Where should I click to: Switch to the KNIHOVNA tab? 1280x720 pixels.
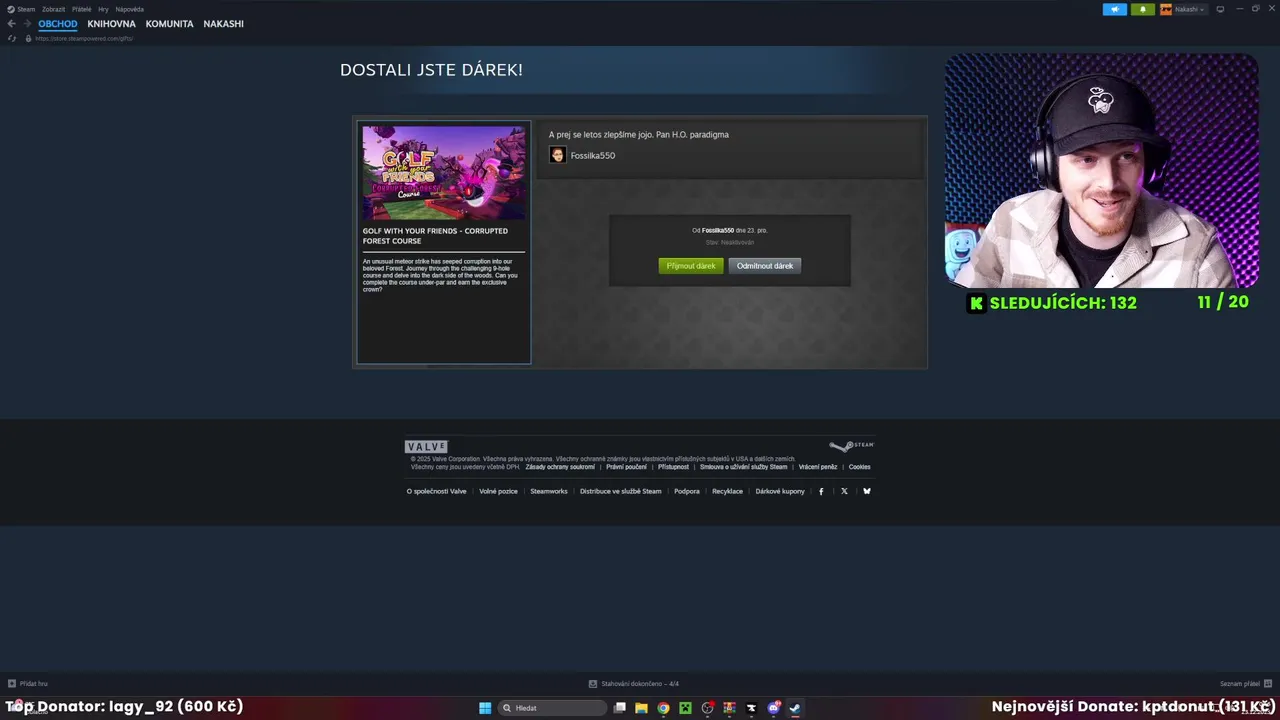(x=111, y=24)
